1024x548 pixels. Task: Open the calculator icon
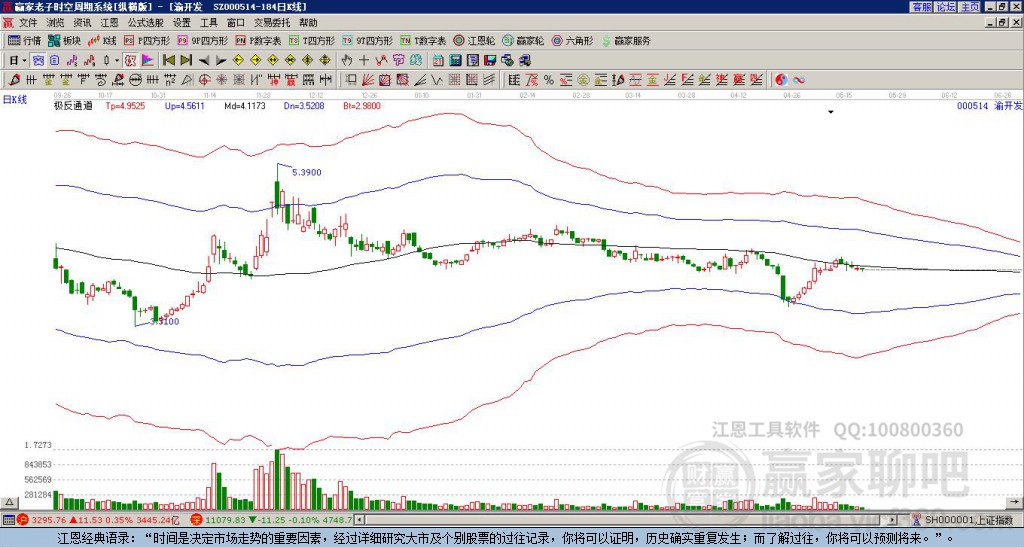pyautogui.click(x=455, y=61)
